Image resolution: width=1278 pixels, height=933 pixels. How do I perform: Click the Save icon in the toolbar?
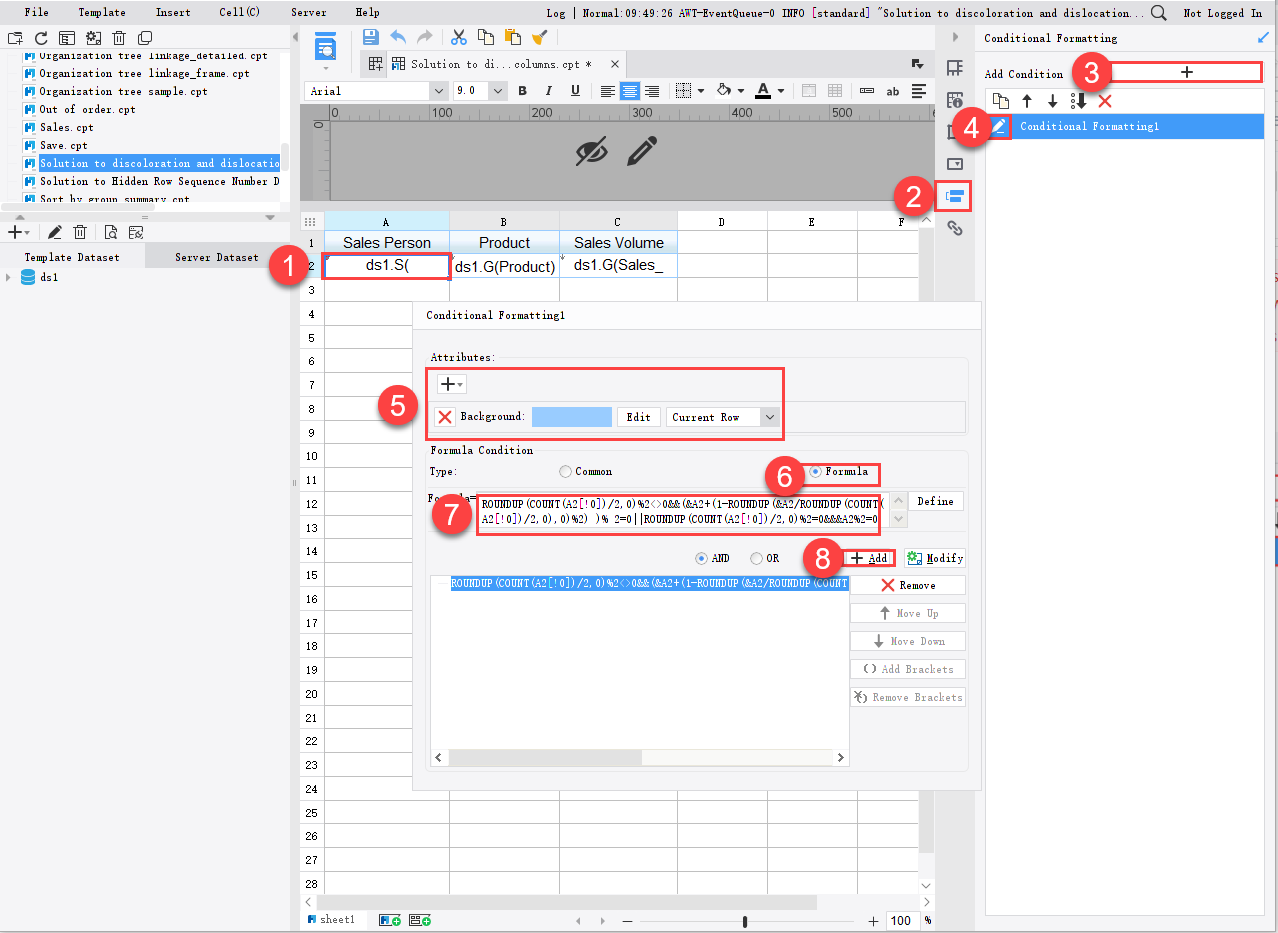370,37
